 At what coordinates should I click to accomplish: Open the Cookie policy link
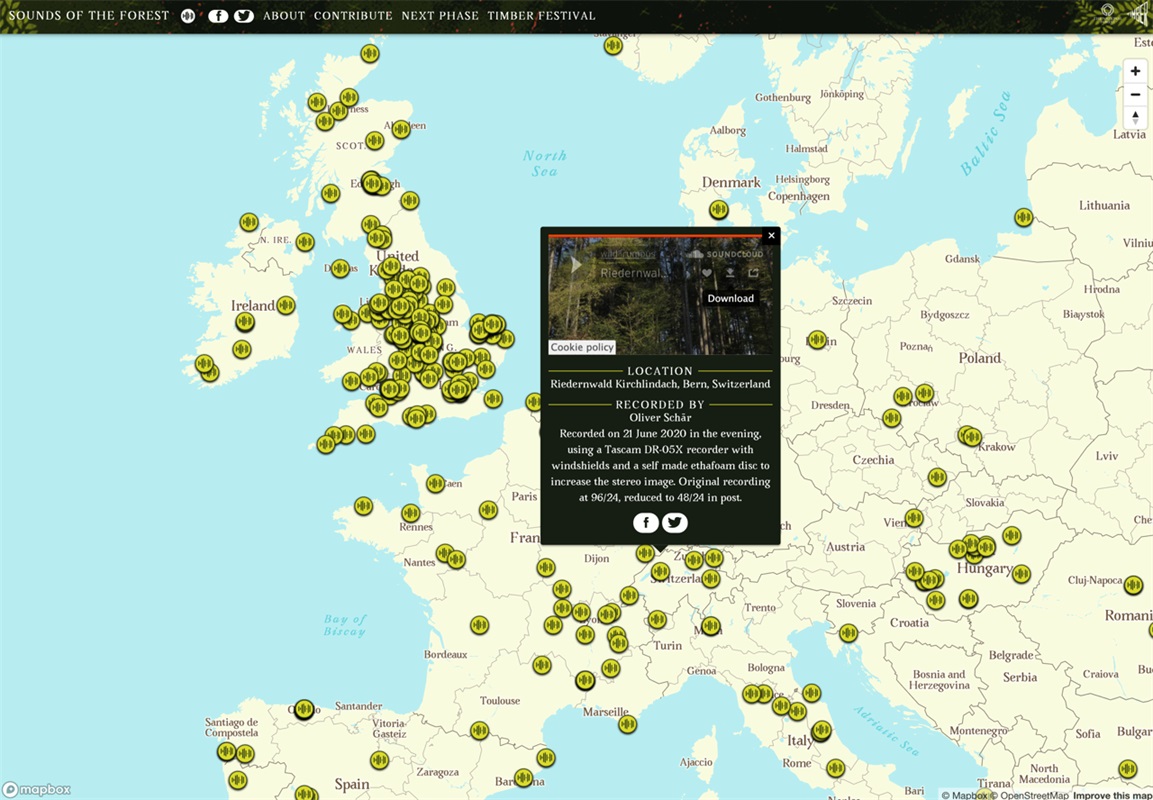(582, 348)
